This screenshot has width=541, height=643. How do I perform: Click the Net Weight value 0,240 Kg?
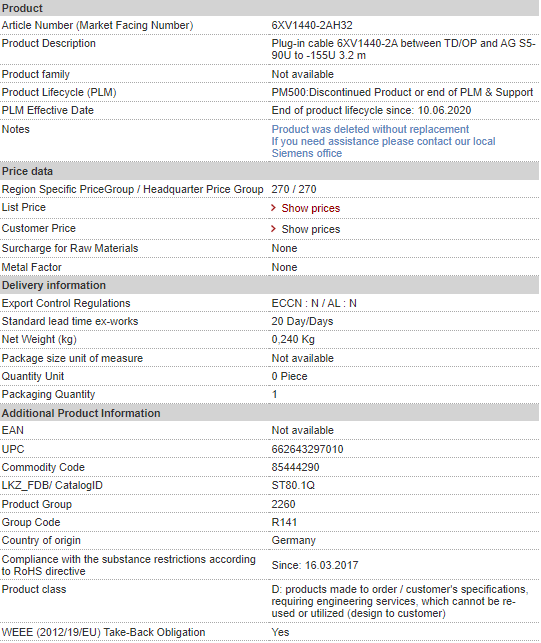[293, 340]
